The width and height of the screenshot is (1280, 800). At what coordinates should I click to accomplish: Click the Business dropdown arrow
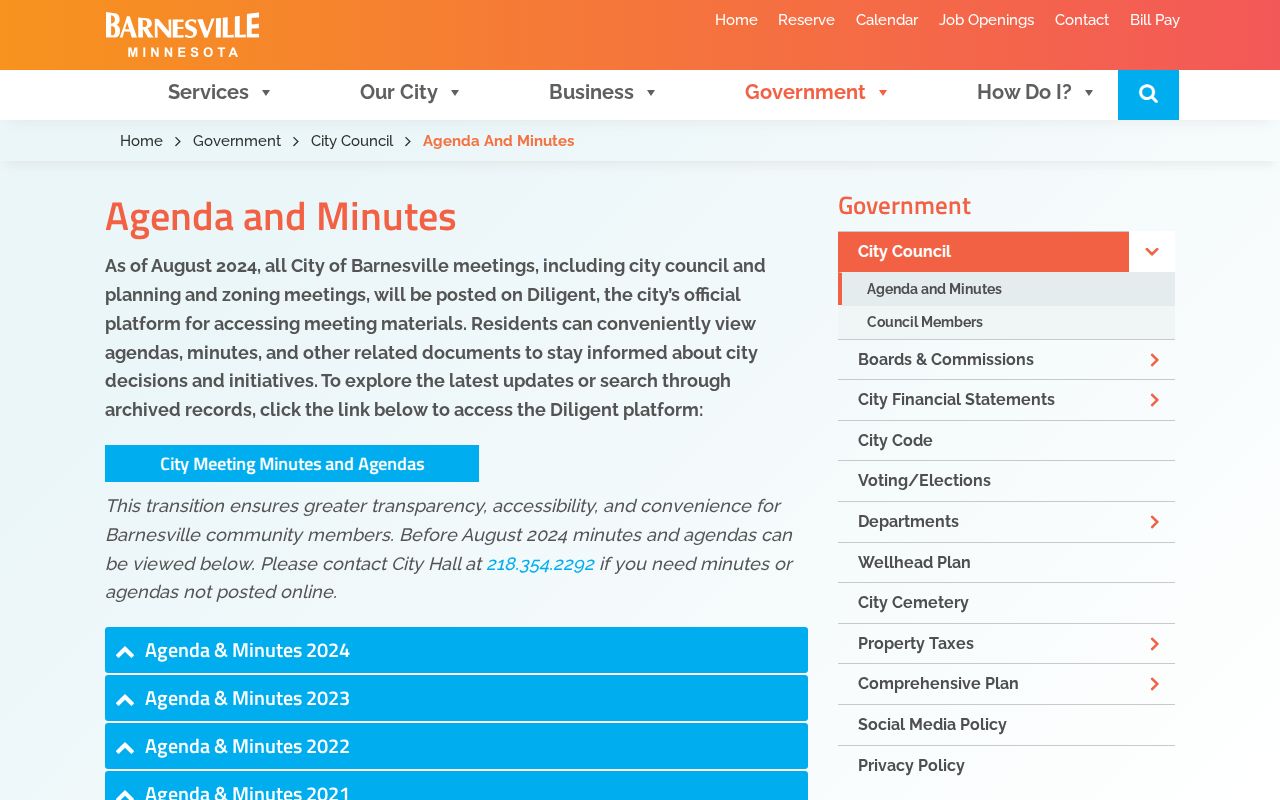pyautogui.click(x=651, y=93)
